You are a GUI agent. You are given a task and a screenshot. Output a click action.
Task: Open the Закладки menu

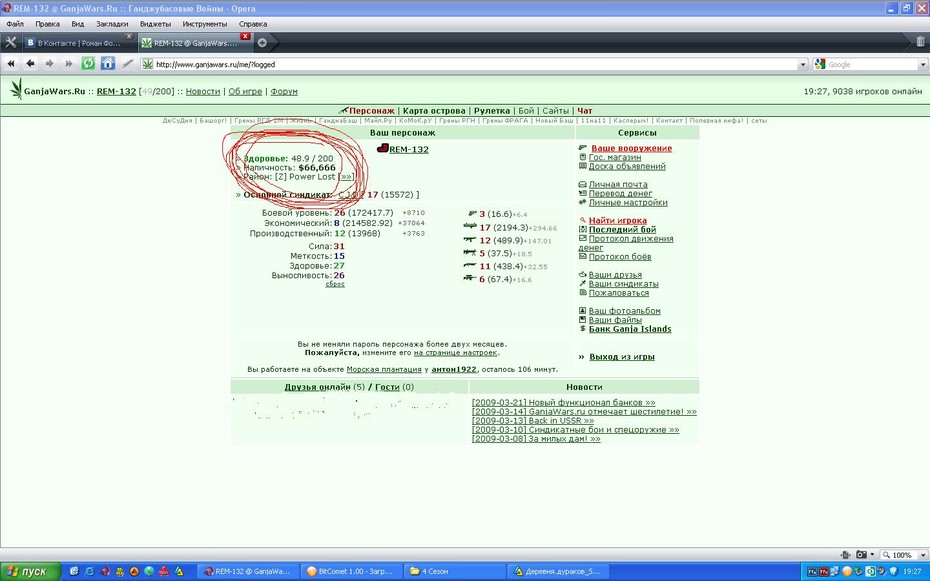pyautogui.click(x=112, y=24)
